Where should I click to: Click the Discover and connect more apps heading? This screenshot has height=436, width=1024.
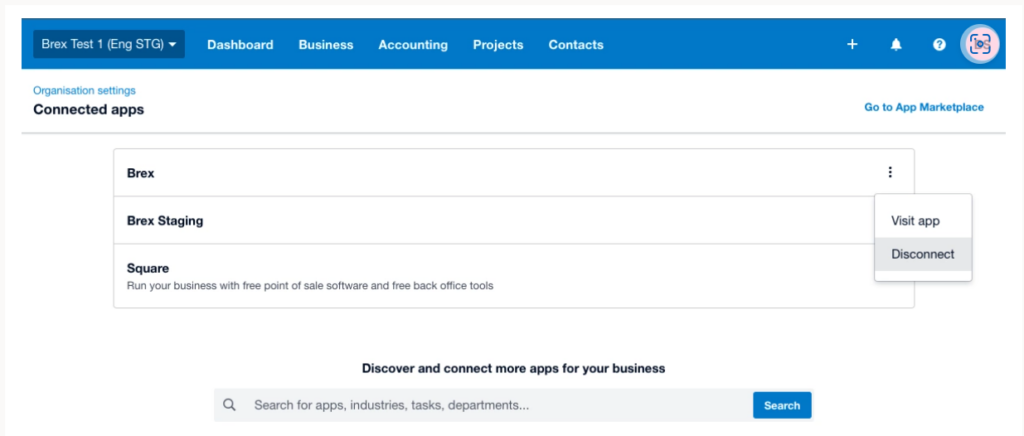tap(513, 369)
